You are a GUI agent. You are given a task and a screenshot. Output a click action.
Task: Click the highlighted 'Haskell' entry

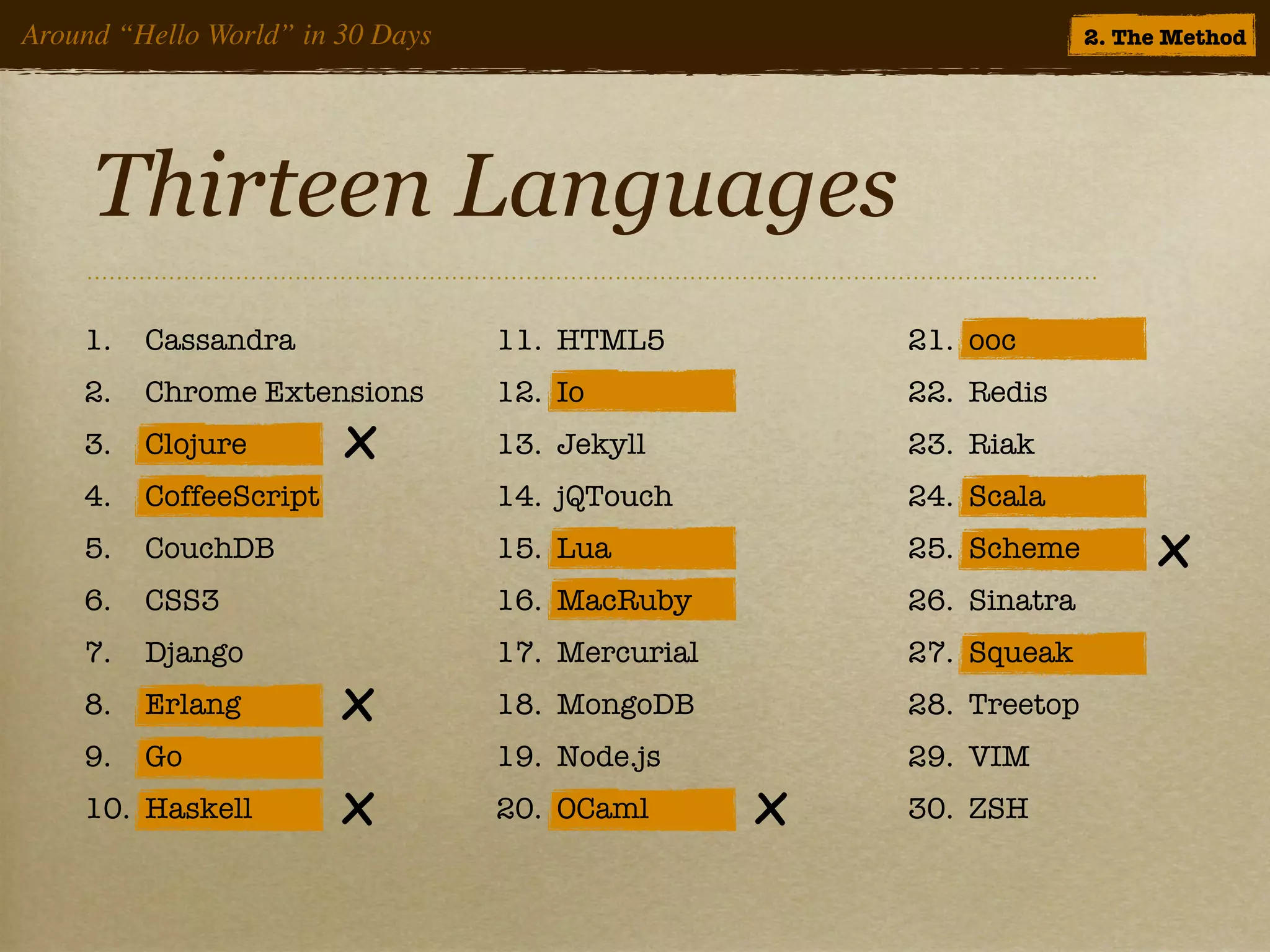229,809
